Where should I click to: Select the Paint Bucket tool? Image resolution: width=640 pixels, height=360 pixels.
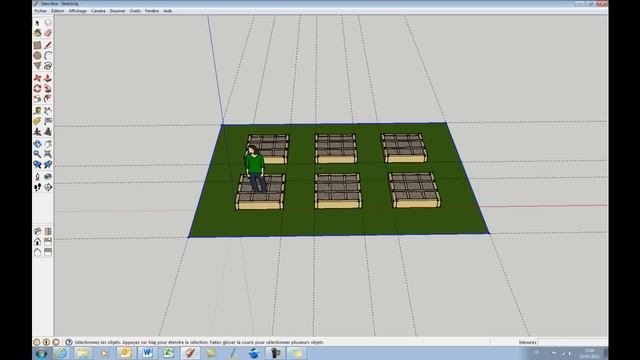point(38,33)
